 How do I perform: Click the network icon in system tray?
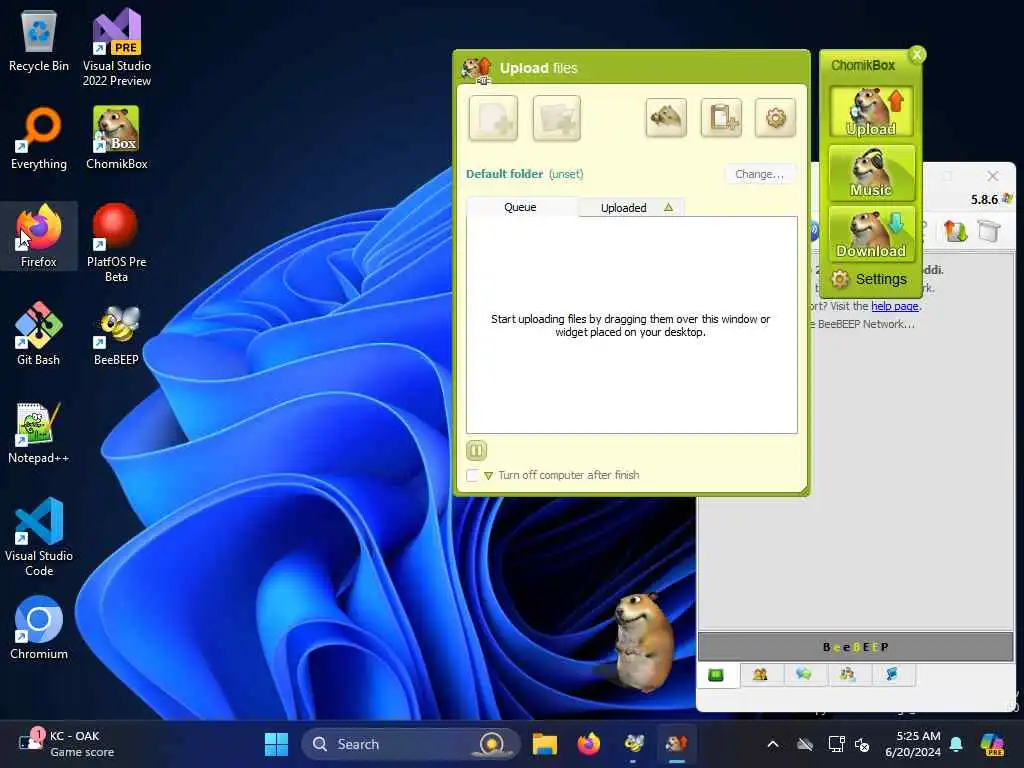(836, 744)
